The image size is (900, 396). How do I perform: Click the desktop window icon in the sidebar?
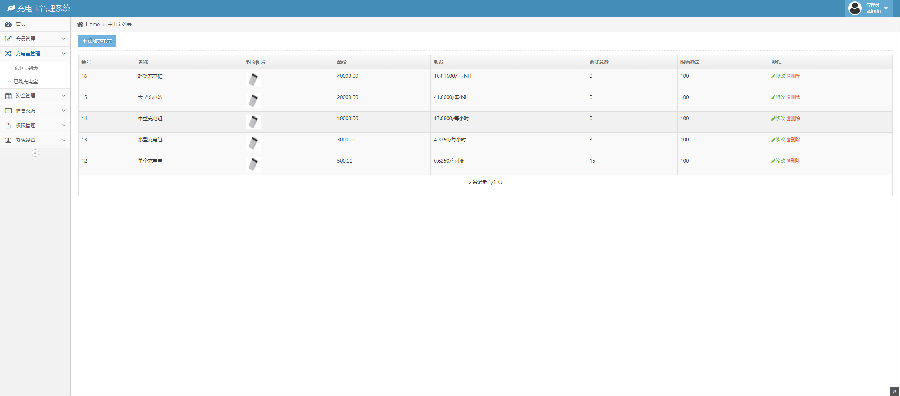(x=9, y=110)
